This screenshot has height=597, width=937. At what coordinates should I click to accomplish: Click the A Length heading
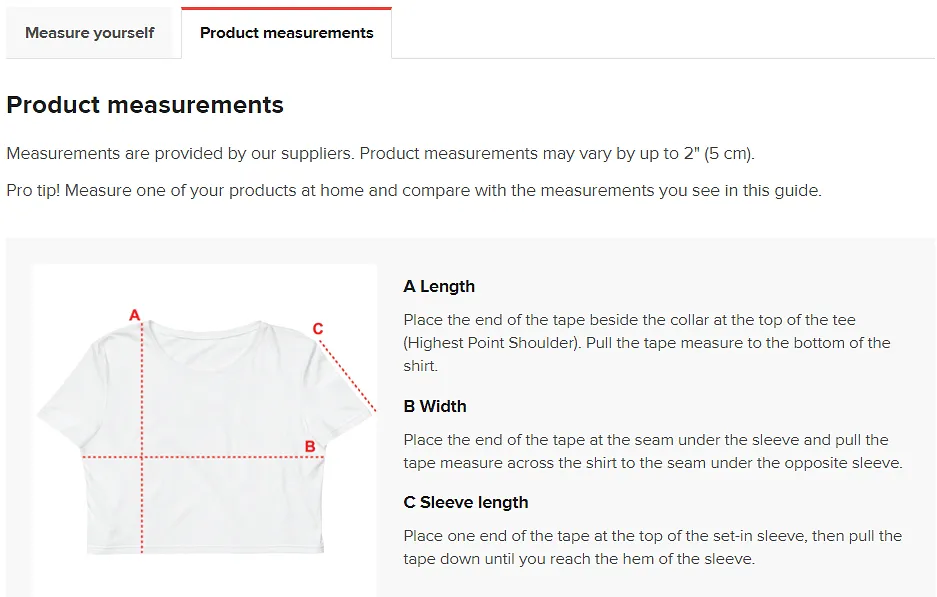(x=439, y=286)
